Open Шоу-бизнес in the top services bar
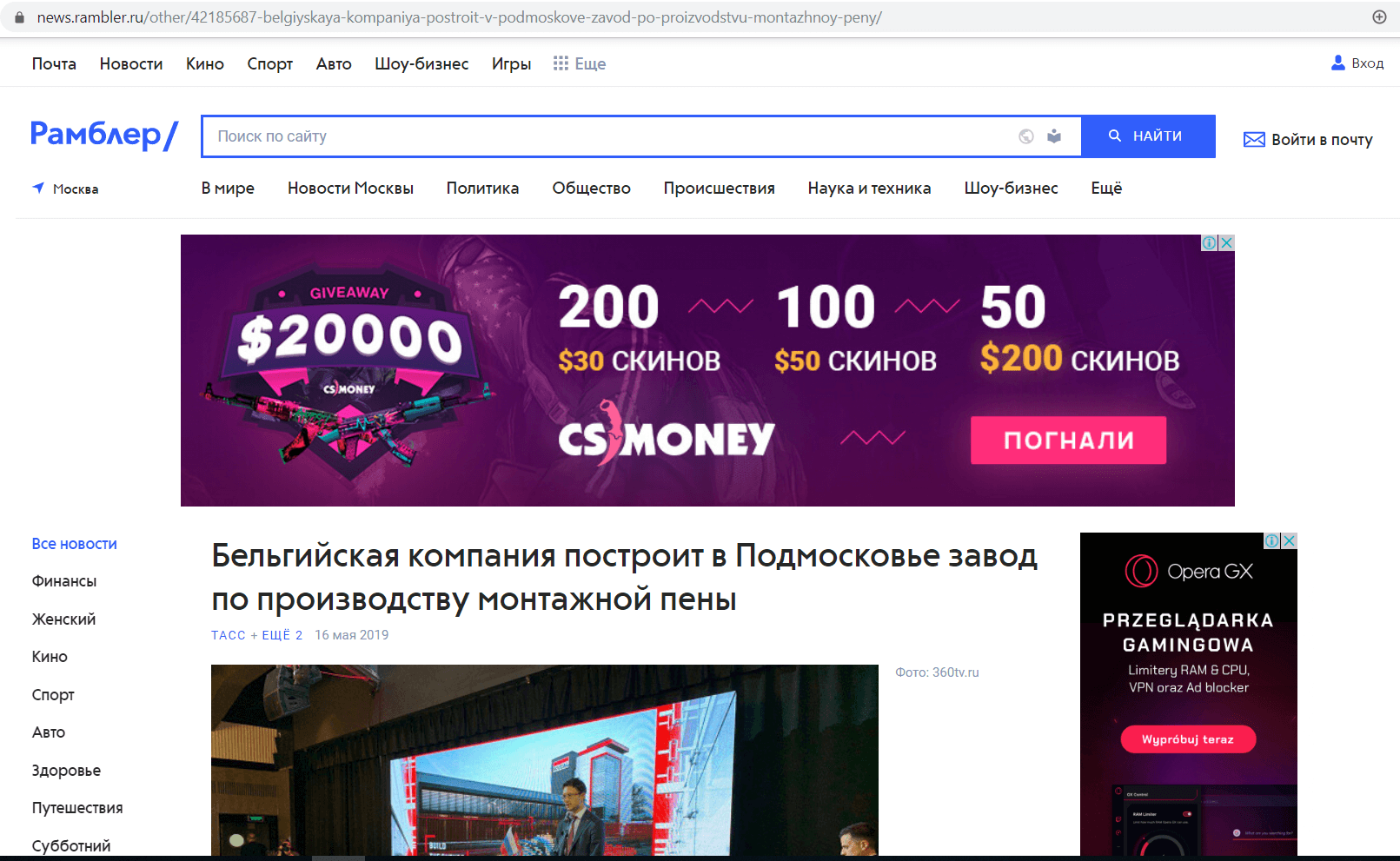Image resolution: width=1400 pixels, height=861 pixels. tap(421, 63)
